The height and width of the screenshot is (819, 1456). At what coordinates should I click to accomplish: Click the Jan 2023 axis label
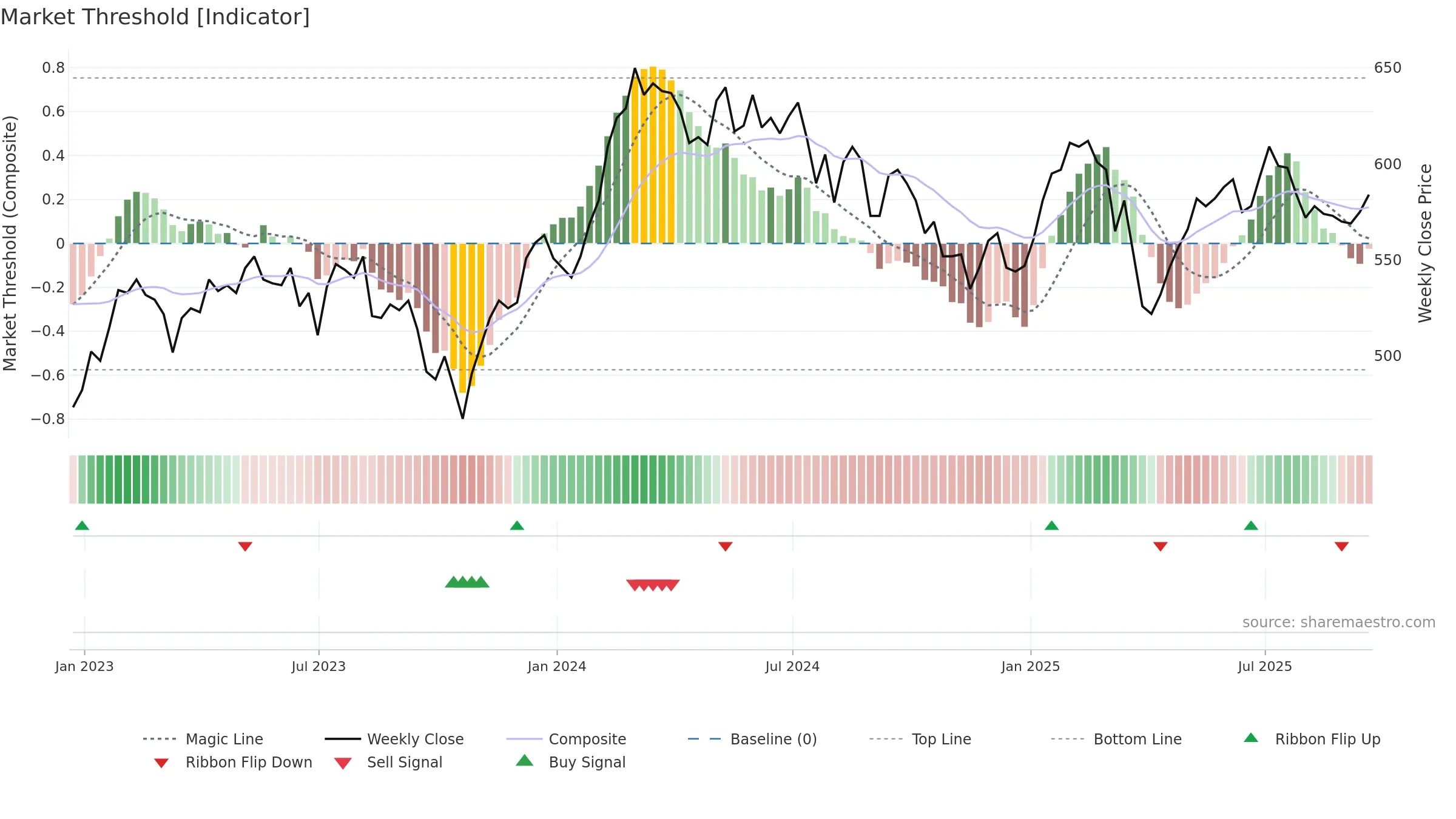(84, 667)
